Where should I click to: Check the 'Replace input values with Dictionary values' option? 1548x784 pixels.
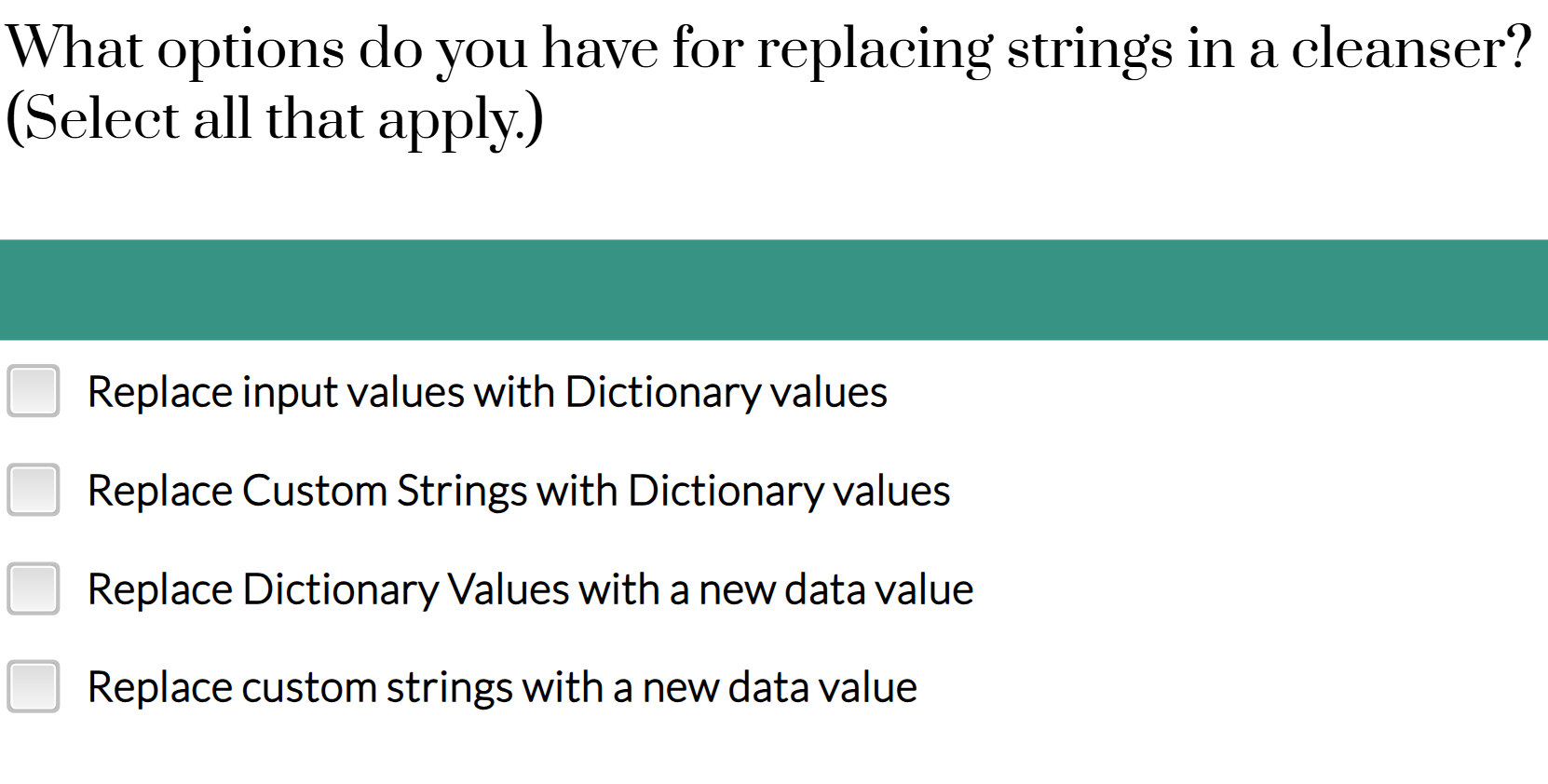(x=34, y=392)
